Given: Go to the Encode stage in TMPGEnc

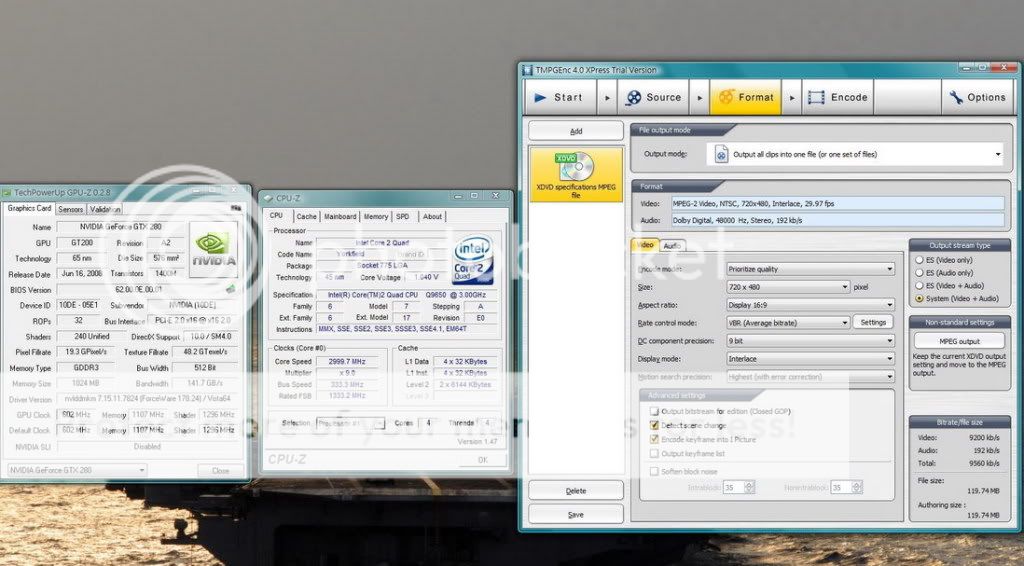Looking at the screenshot, I should [x=838, y=97].
